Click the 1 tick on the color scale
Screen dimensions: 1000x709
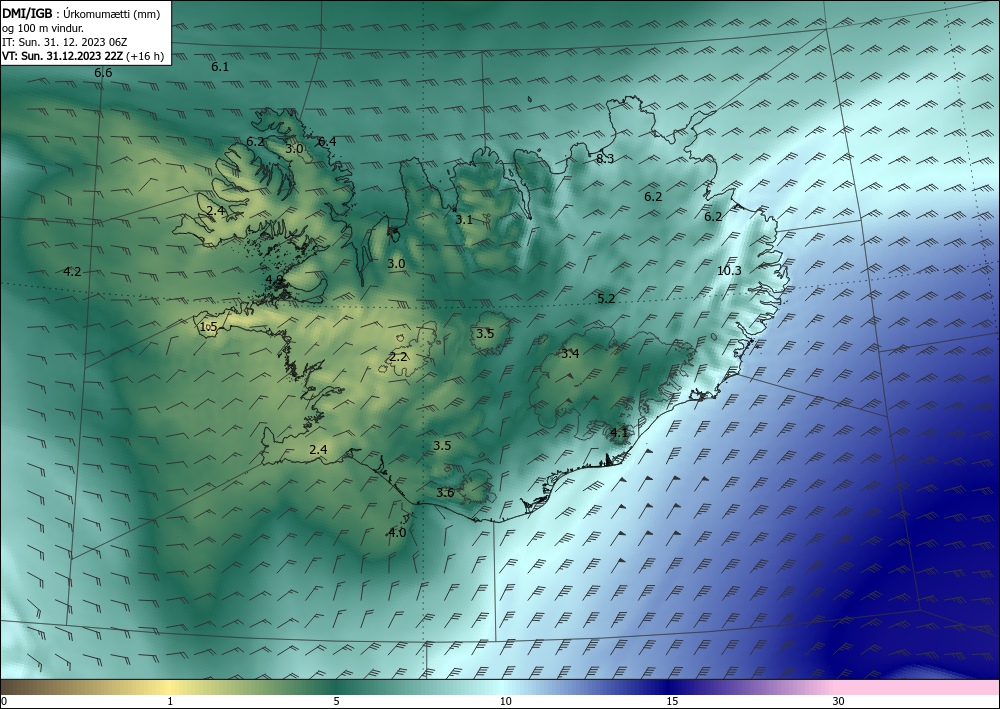coord(170,701)
